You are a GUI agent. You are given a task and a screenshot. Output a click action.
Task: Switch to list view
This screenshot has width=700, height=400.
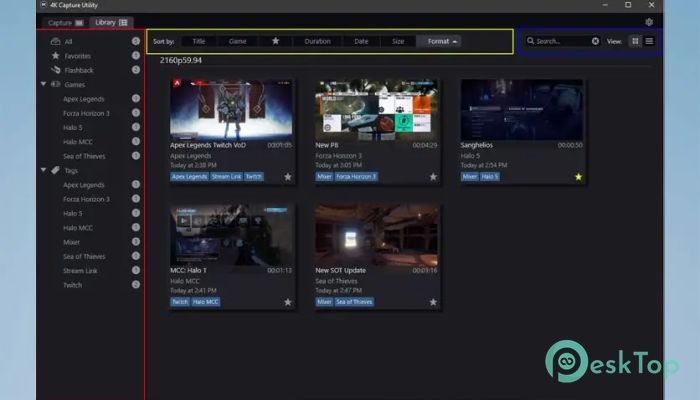point(650,41)
